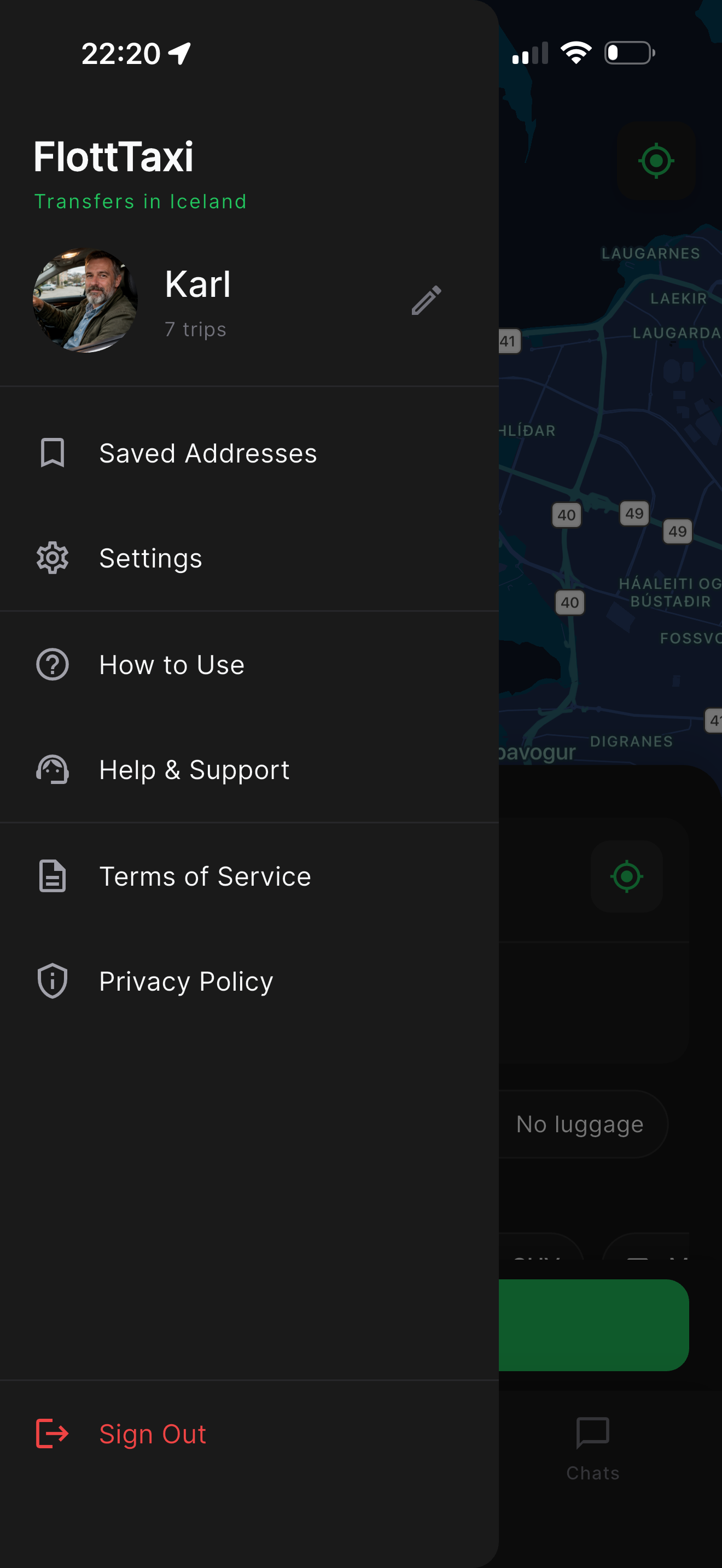Tap the locate-me target icon on map

coord(656,161)
